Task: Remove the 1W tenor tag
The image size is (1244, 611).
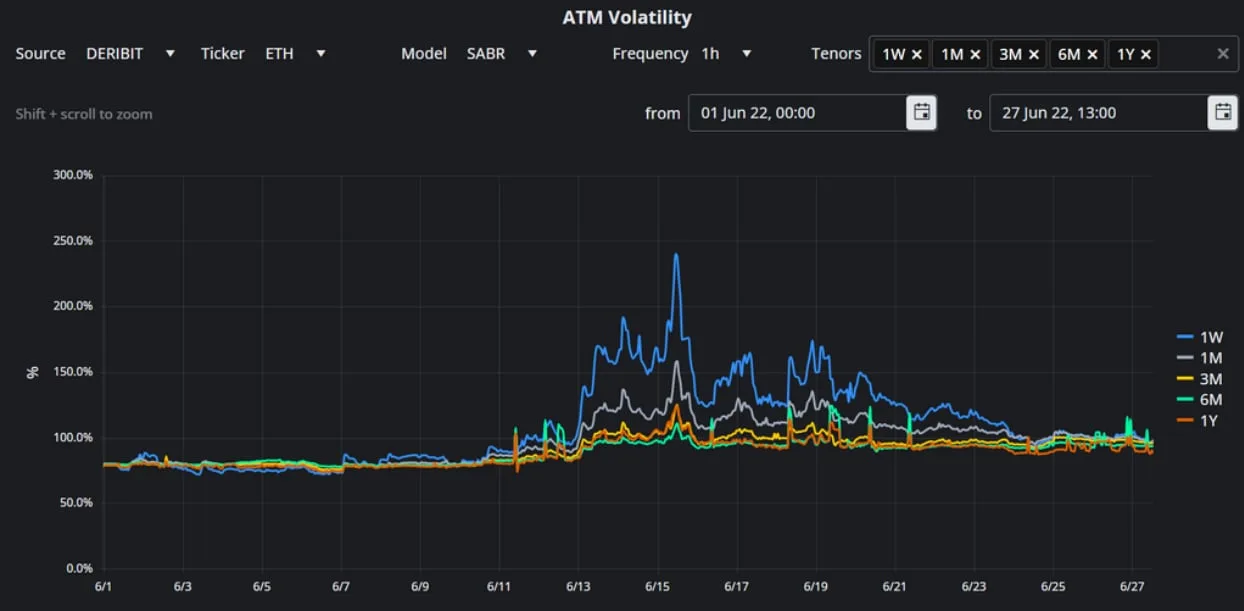Action: pyautogui.click(x=916, y=54)
